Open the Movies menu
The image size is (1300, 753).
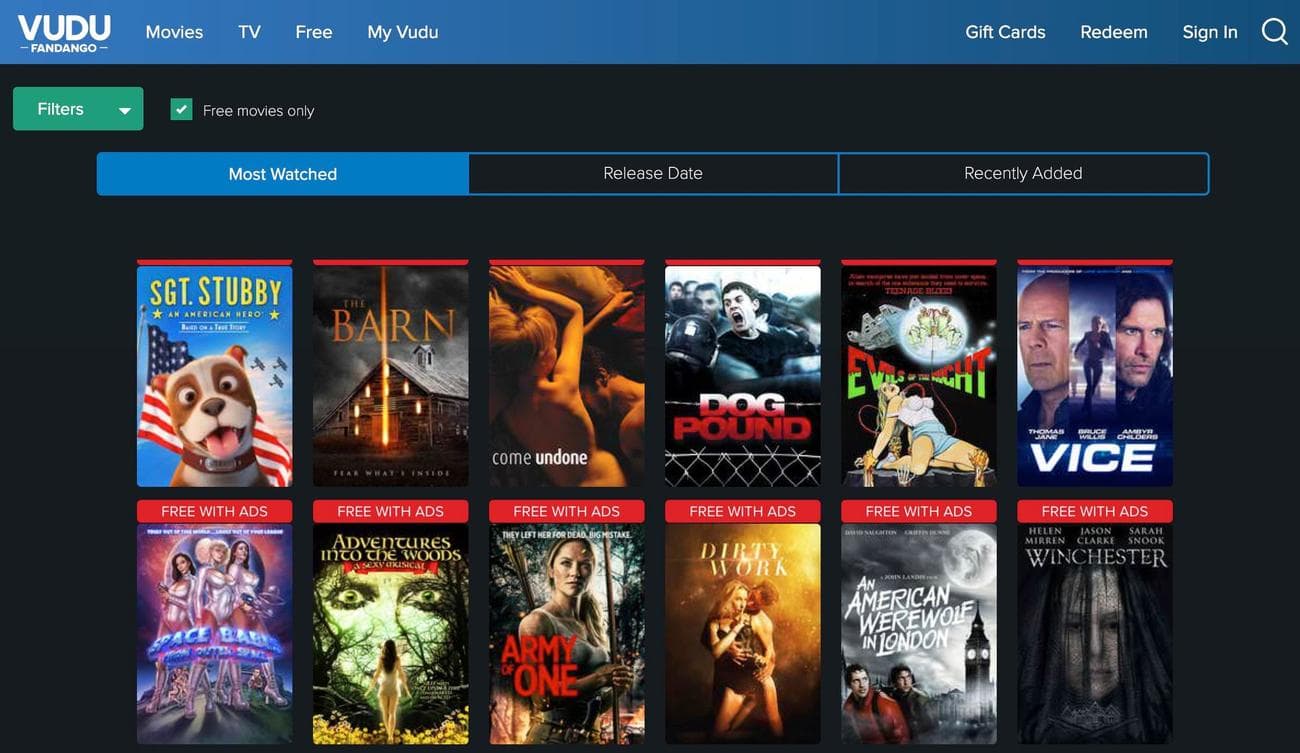coord(174,32)
